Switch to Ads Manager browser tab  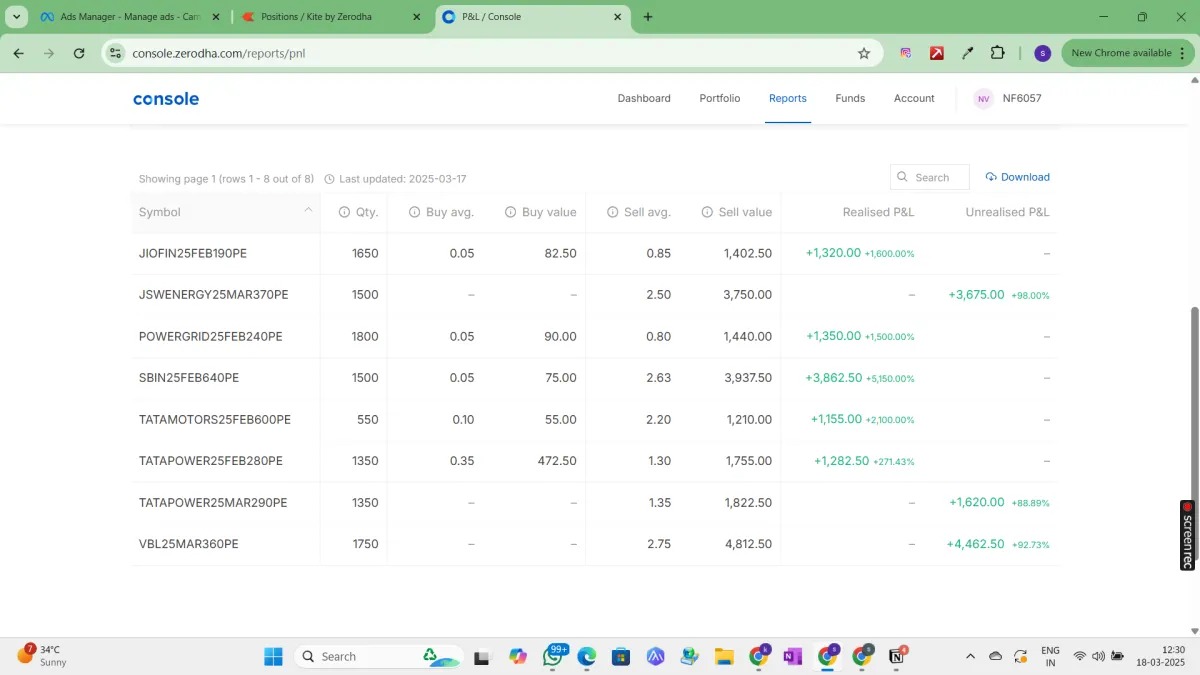[130, 17]
